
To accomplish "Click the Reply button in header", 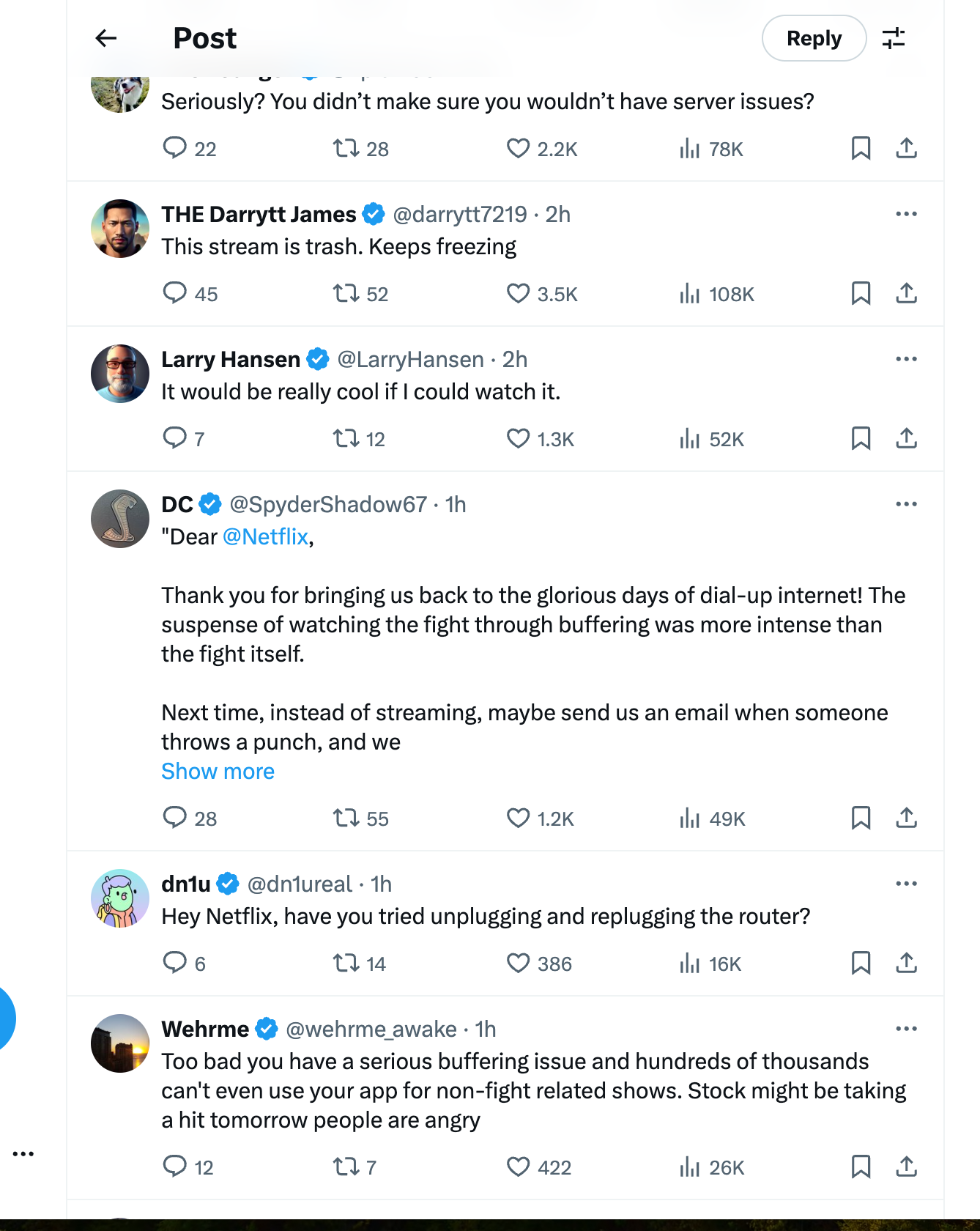I will 814,38.
